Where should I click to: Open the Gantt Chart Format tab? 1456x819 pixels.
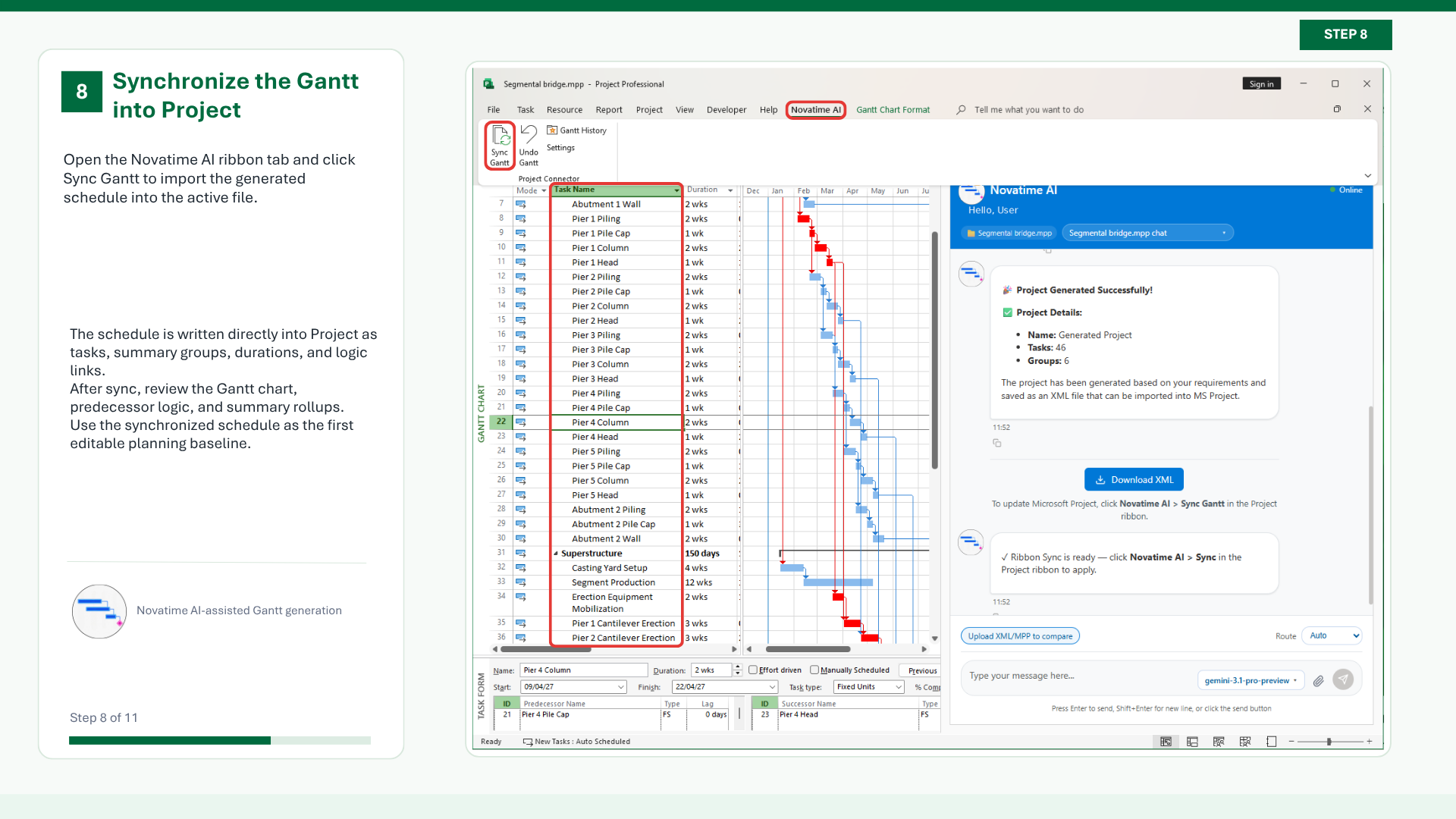pos(893,110)
